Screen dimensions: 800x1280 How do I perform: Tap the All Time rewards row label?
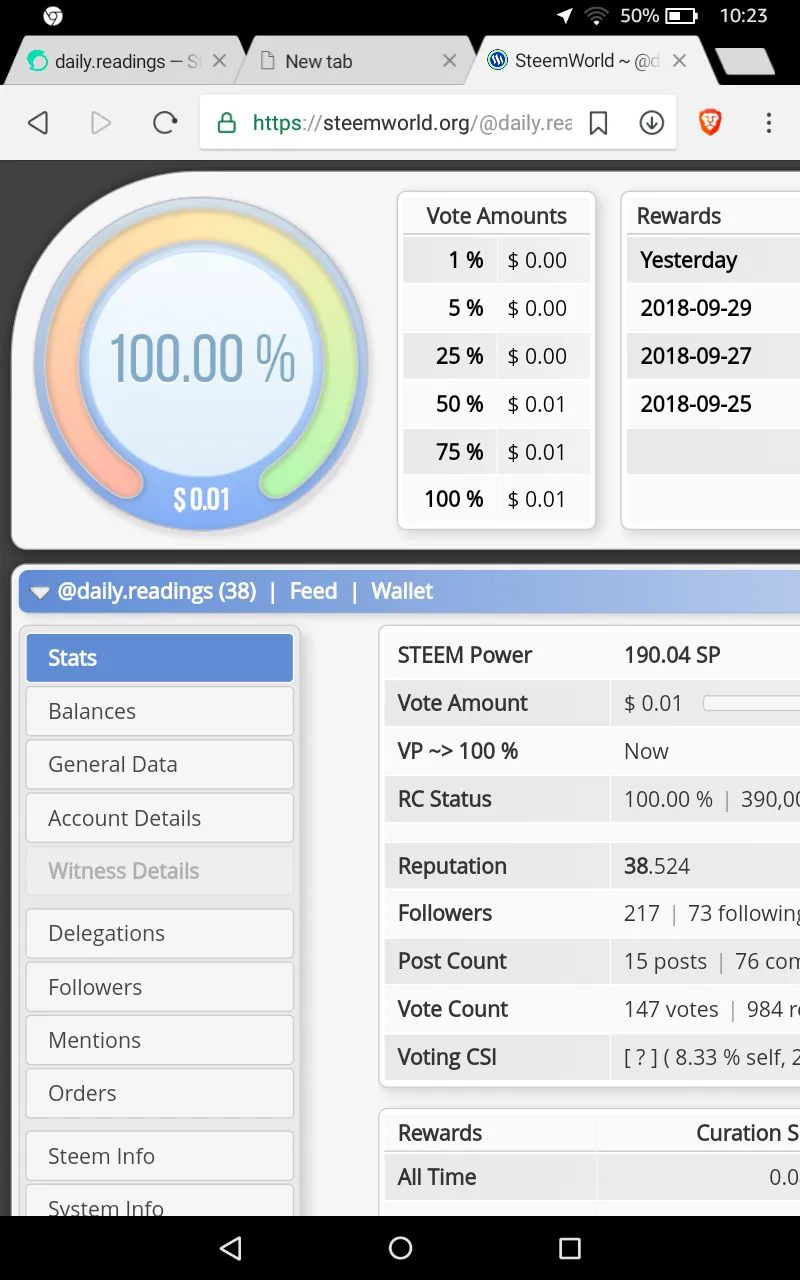[x=437, y=1177]
